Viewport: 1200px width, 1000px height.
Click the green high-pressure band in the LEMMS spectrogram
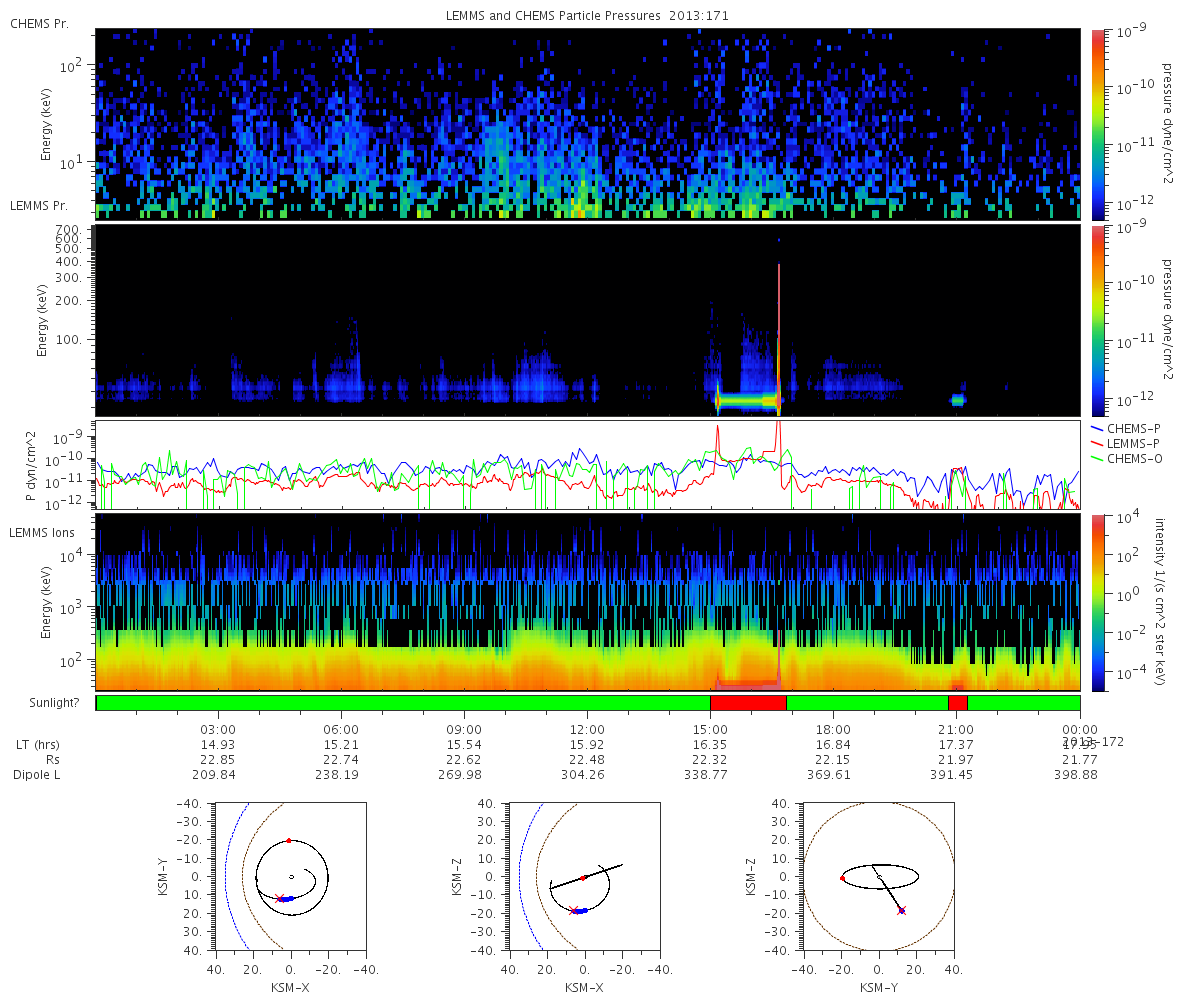point(745,400)
